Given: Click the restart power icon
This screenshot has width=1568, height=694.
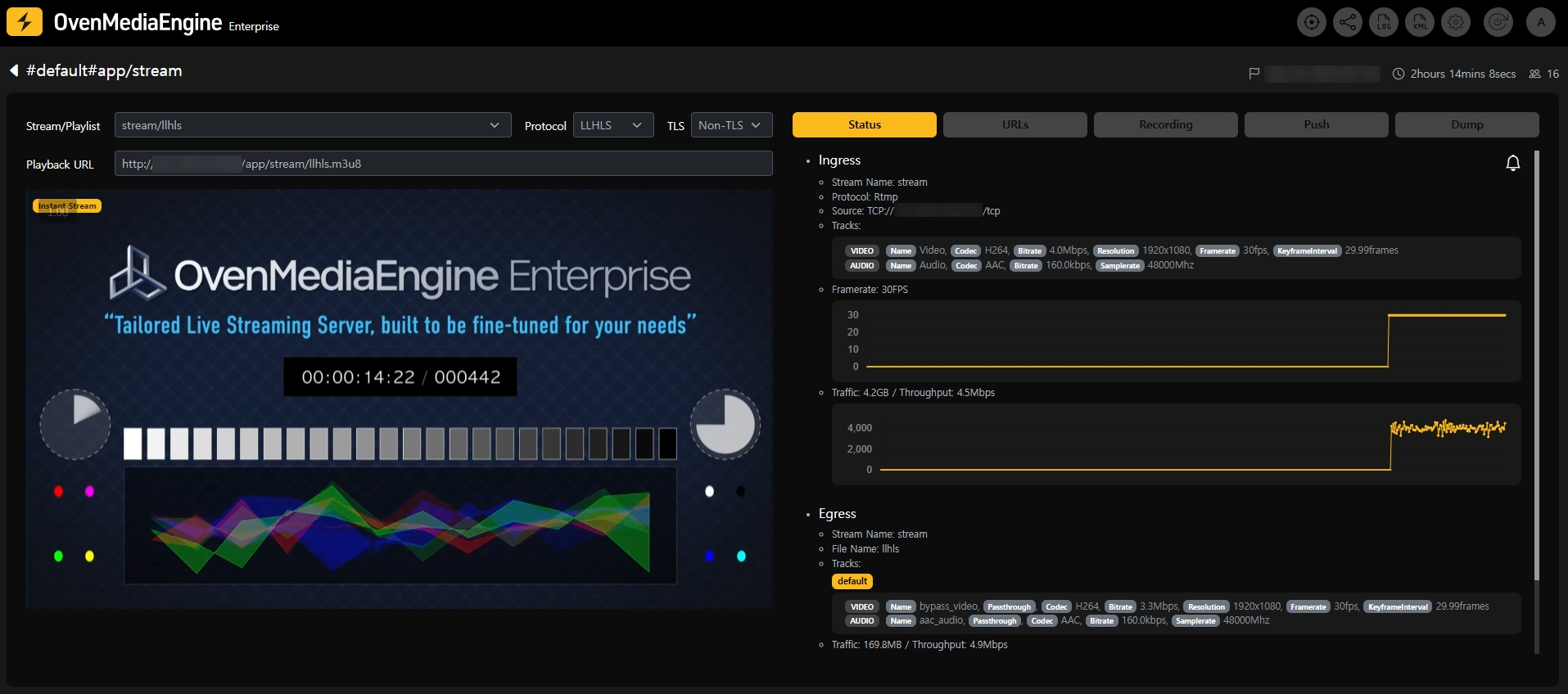Looking at the screenshot, I should [x=1498, y=22].
